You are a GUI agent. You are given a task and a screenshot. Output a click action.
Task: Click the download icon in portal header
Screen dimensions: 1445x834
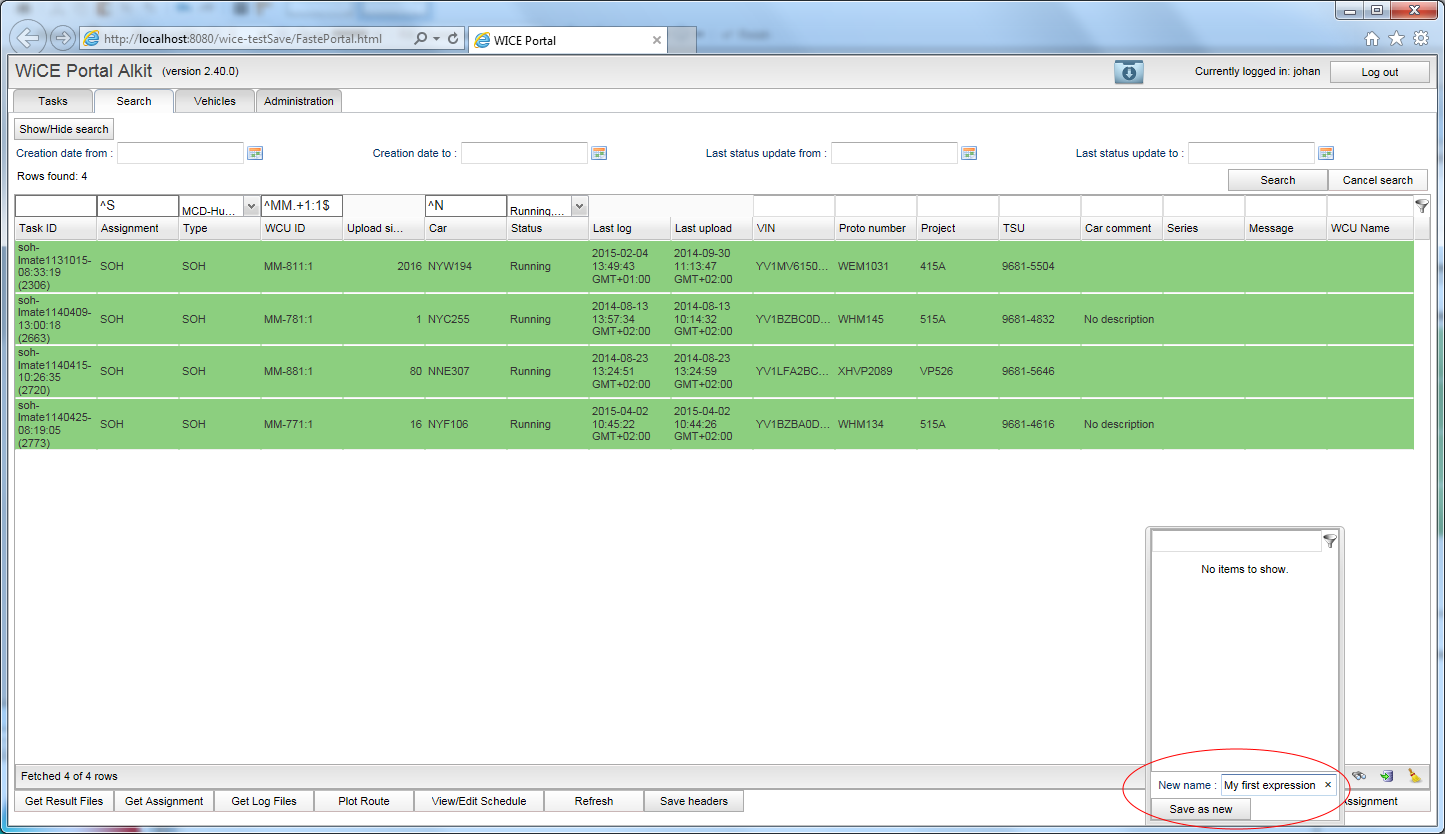pyautogui.click(x=1129, y=72)
